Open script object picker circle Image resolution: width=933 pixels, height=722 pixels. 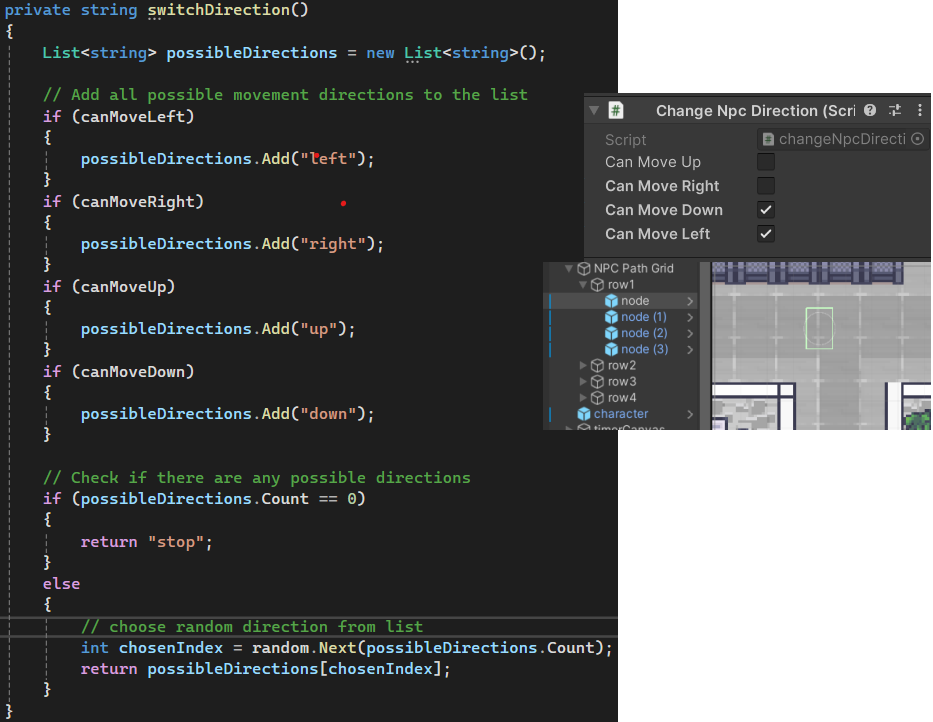918,139
